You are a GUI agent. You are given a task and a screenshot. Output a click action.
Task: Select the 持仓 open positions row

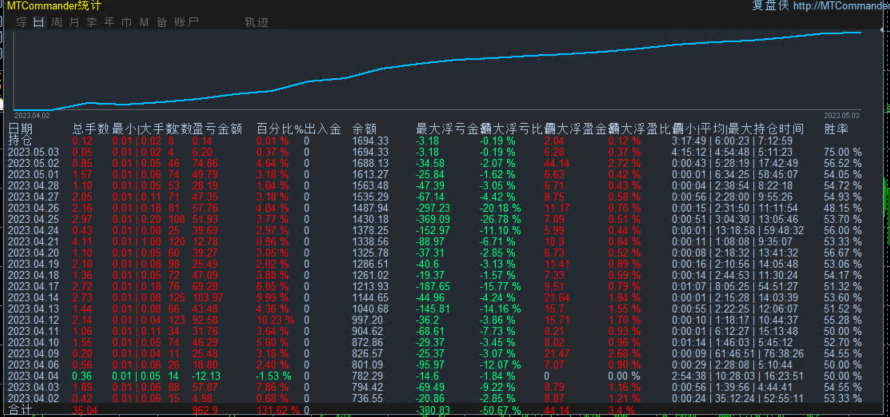click(x=436, y=140)
